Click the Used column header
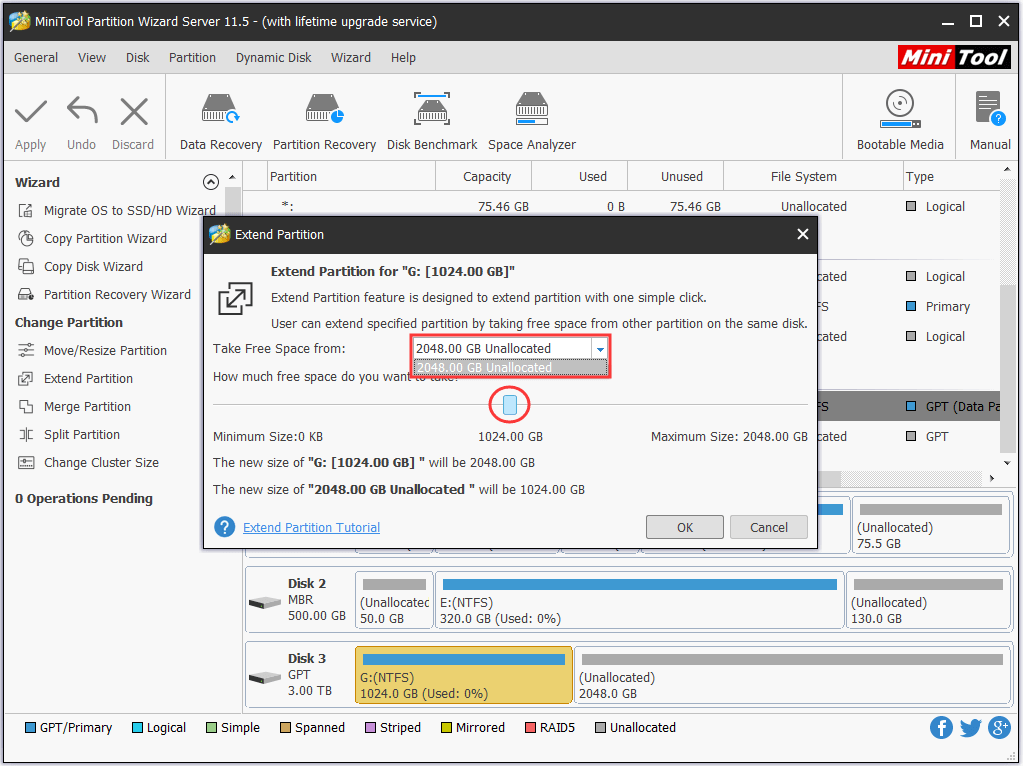1023x766 pixels. 579,176
